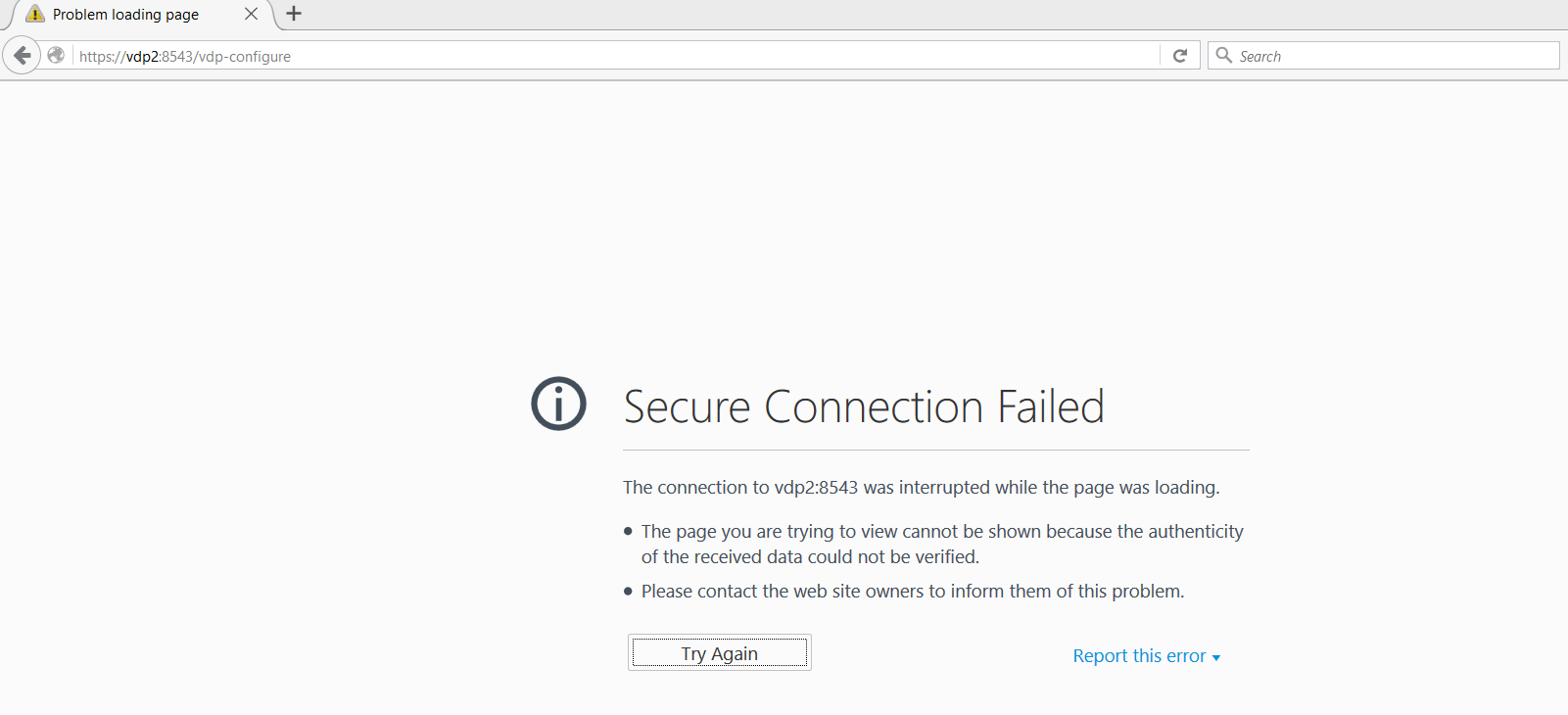The image size is (1568, 715).
Task: Click the connection interrupted message text
Action: click(x=922, y=487)
